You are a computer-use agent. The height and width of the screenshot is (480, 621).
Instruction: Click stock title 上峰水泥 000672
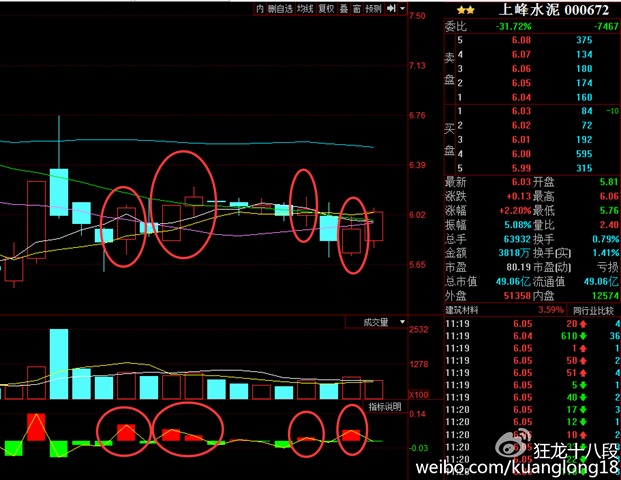(x=546, y=10)
